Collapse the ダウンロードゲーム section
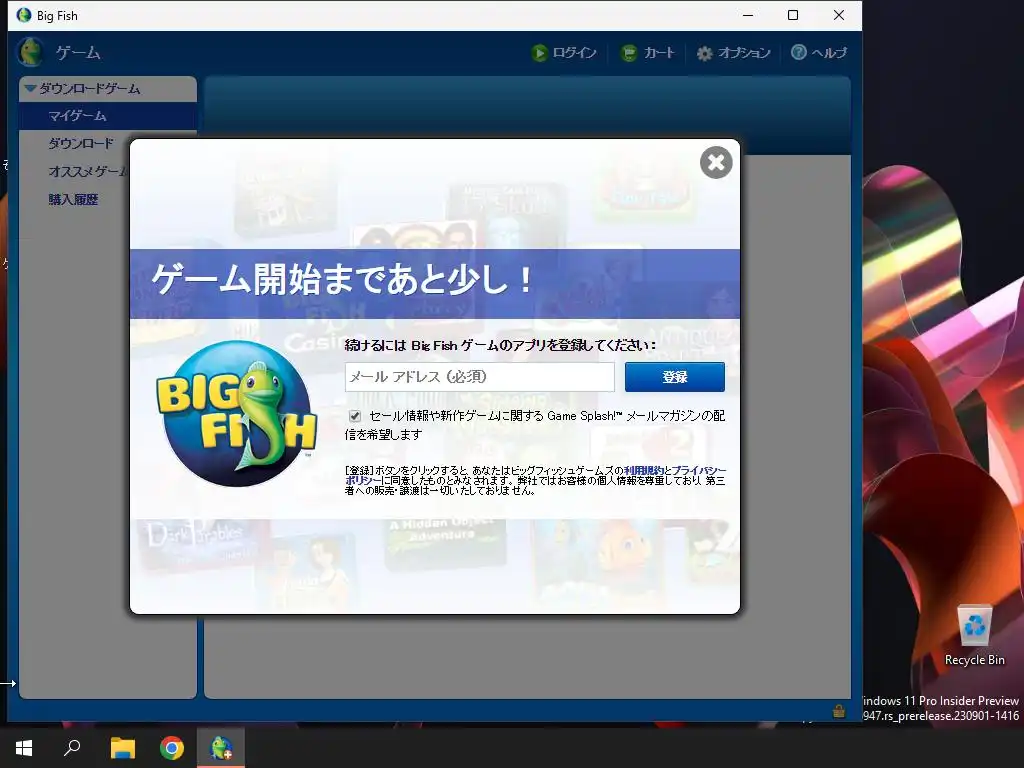Image resolution: width=1024 pixels, height=768 pixels. (30, 88)
